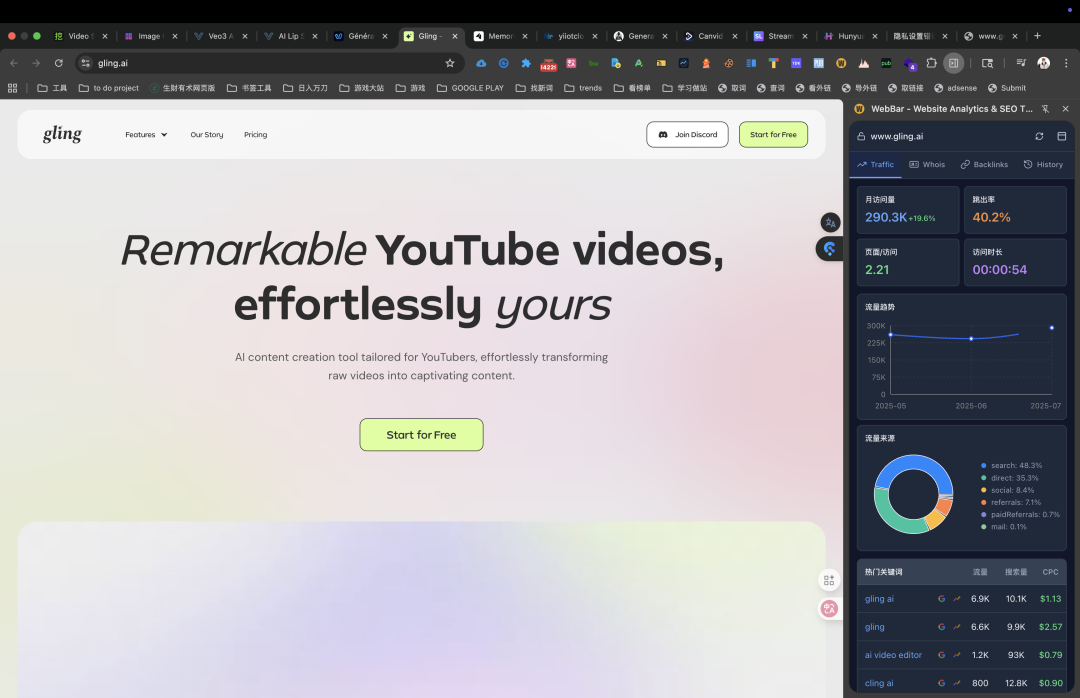
Task: Open the Apps grid in bookmarks bar
Action: [12, 88]
